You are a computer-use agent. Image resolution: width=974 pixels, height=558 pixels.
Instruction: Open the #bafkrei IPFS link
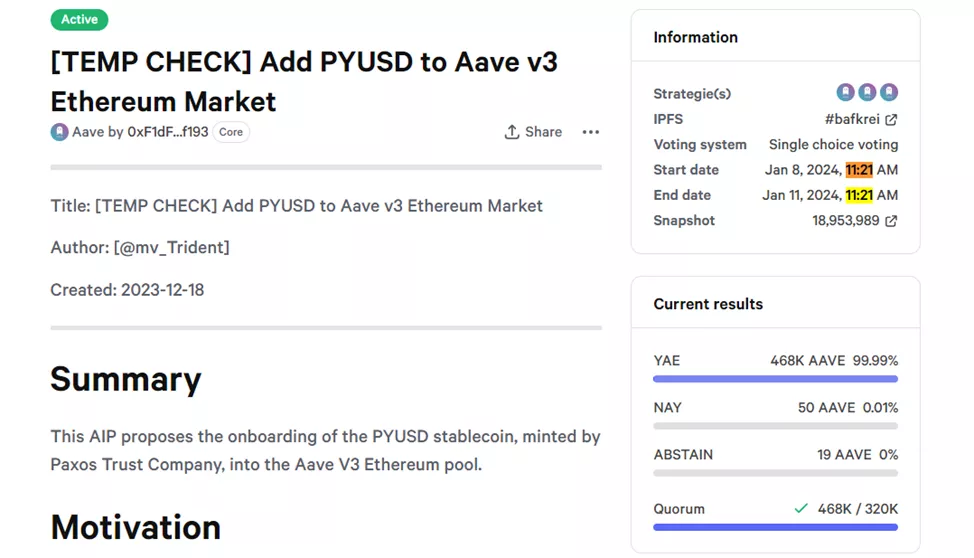pos(852,119)
